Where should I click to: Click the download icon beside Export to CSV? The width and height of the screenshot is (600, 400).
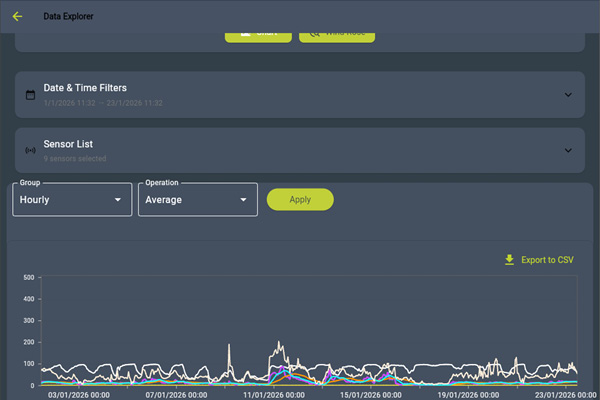coord(509,260)
